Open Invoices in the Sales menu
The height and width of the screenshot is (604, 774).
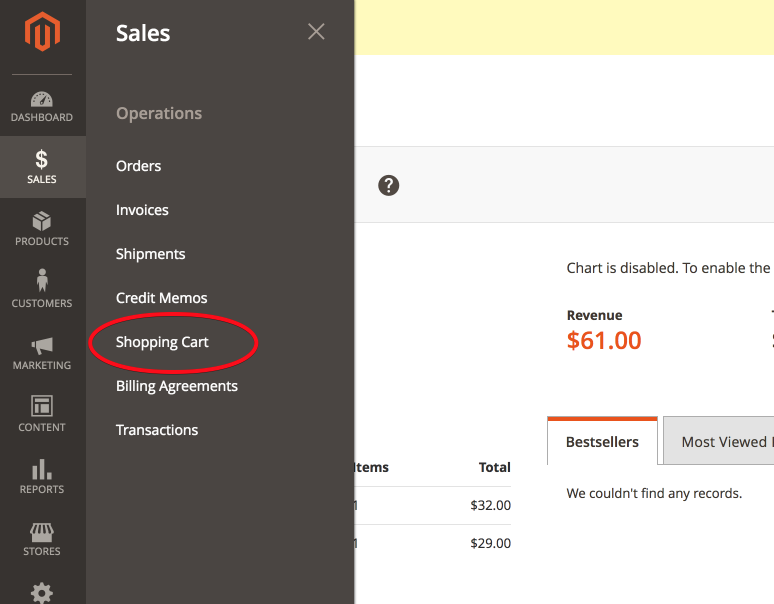point(142,210)
